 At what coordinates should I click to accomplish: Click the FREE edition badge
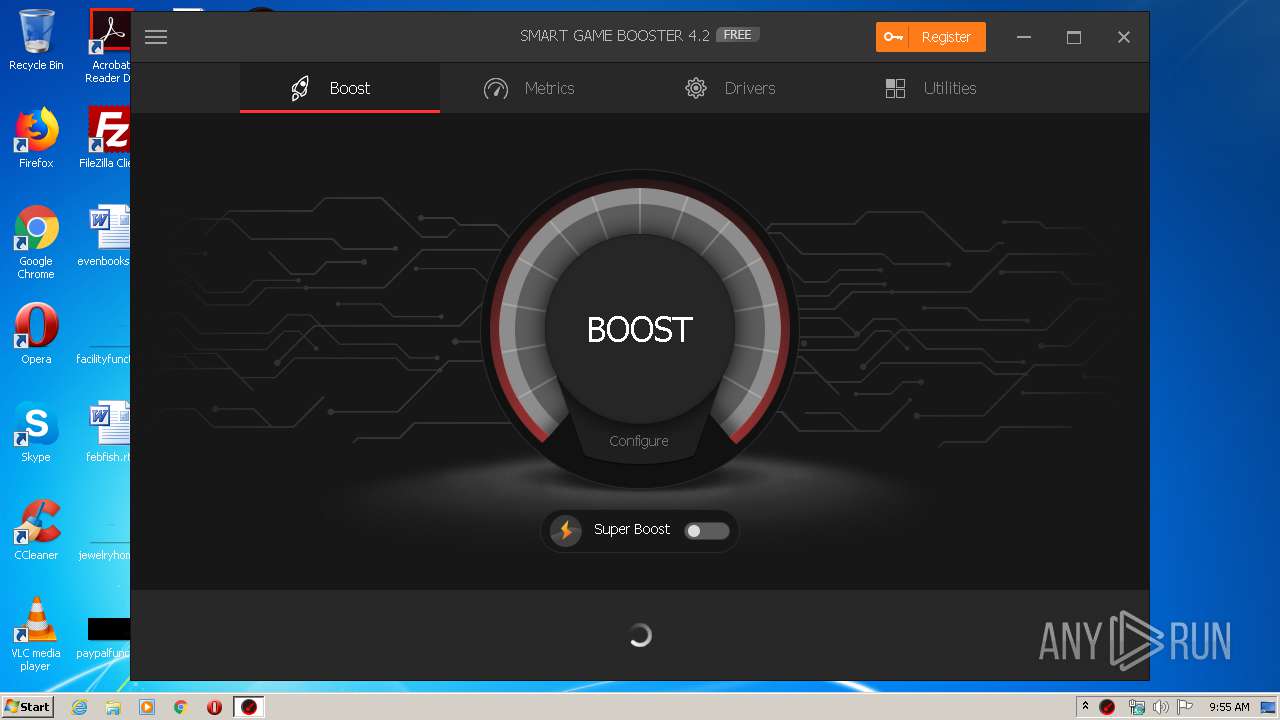(x=738, y=35)
